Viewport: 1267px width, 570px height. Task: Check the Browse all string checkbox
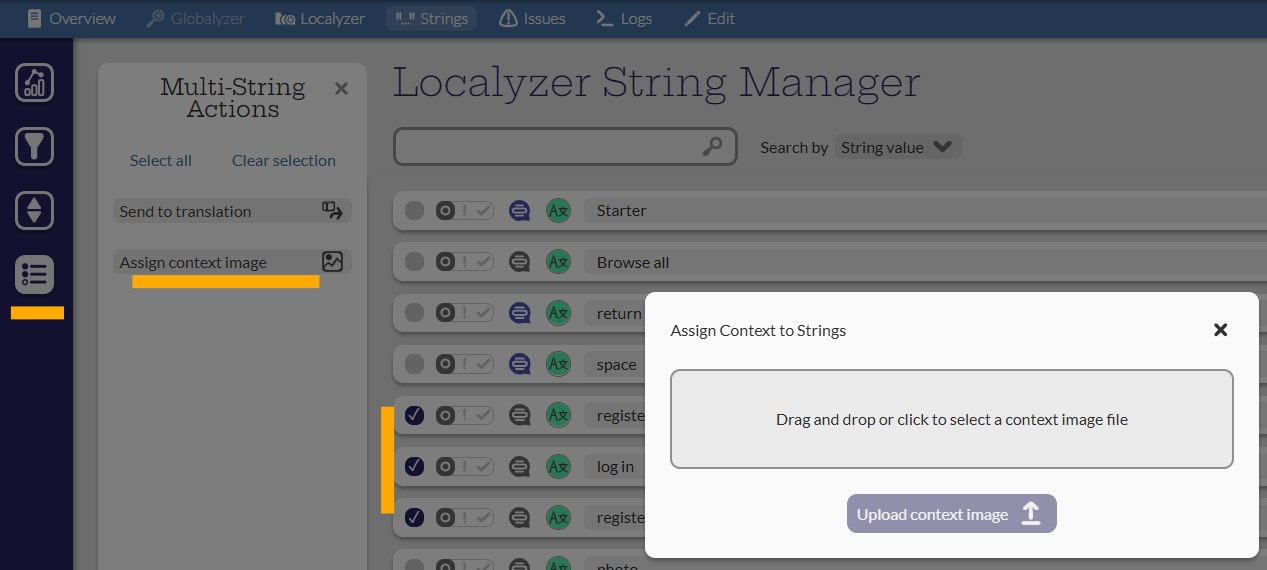pyautogui.click(x=414, y=262)
